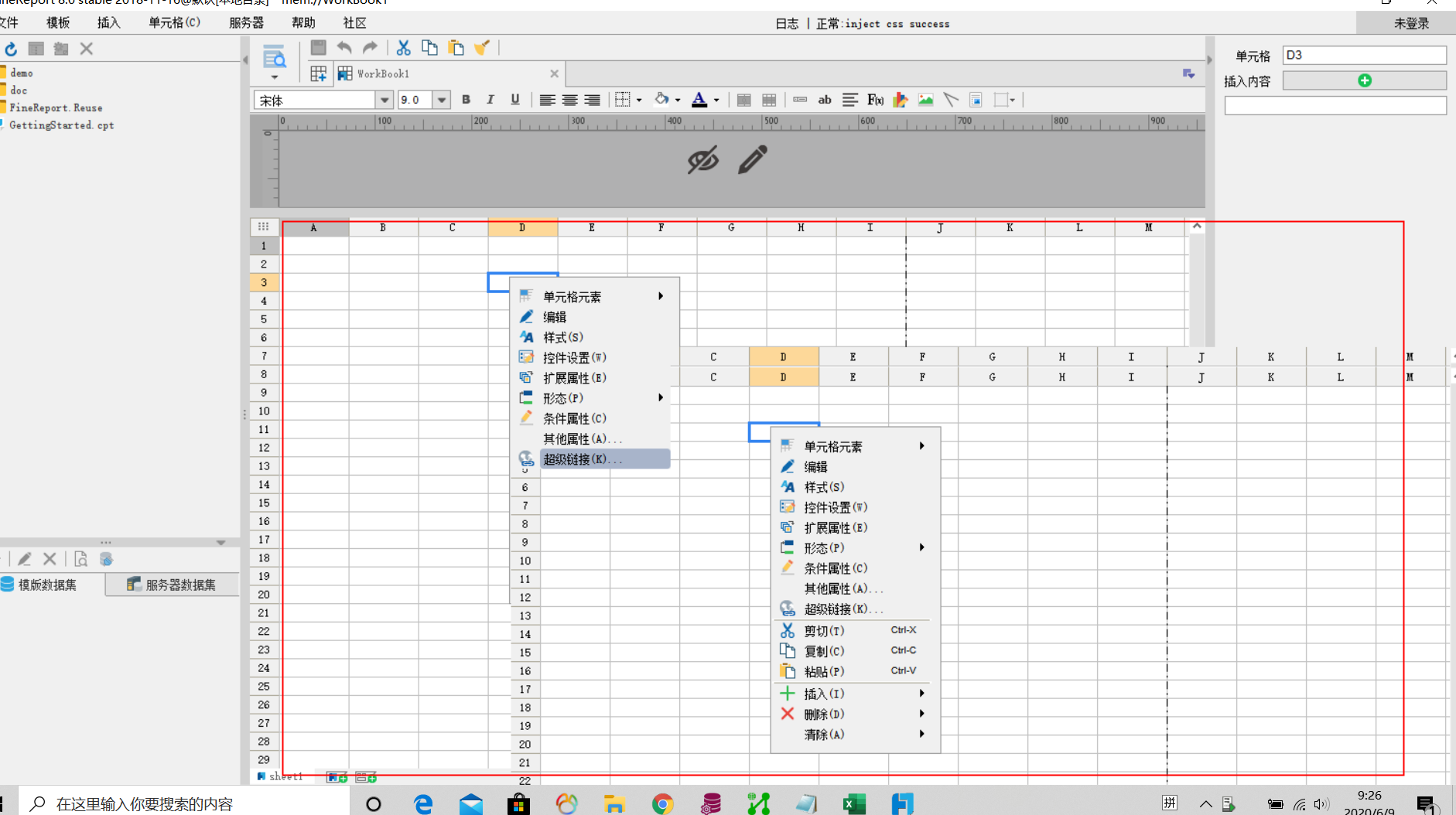Screen dimensions: 1456x815
Task: Click the new workbook grid-plus icon
Action: pos(318,73)
